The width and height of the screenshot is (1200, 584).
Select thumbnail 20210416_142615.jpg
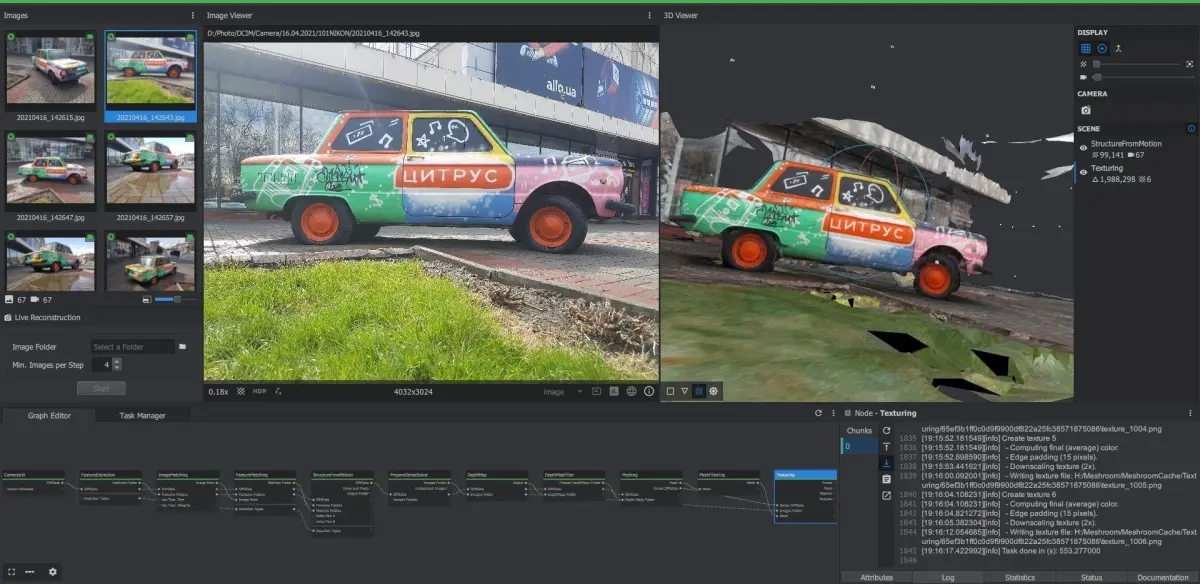[50, 76]
